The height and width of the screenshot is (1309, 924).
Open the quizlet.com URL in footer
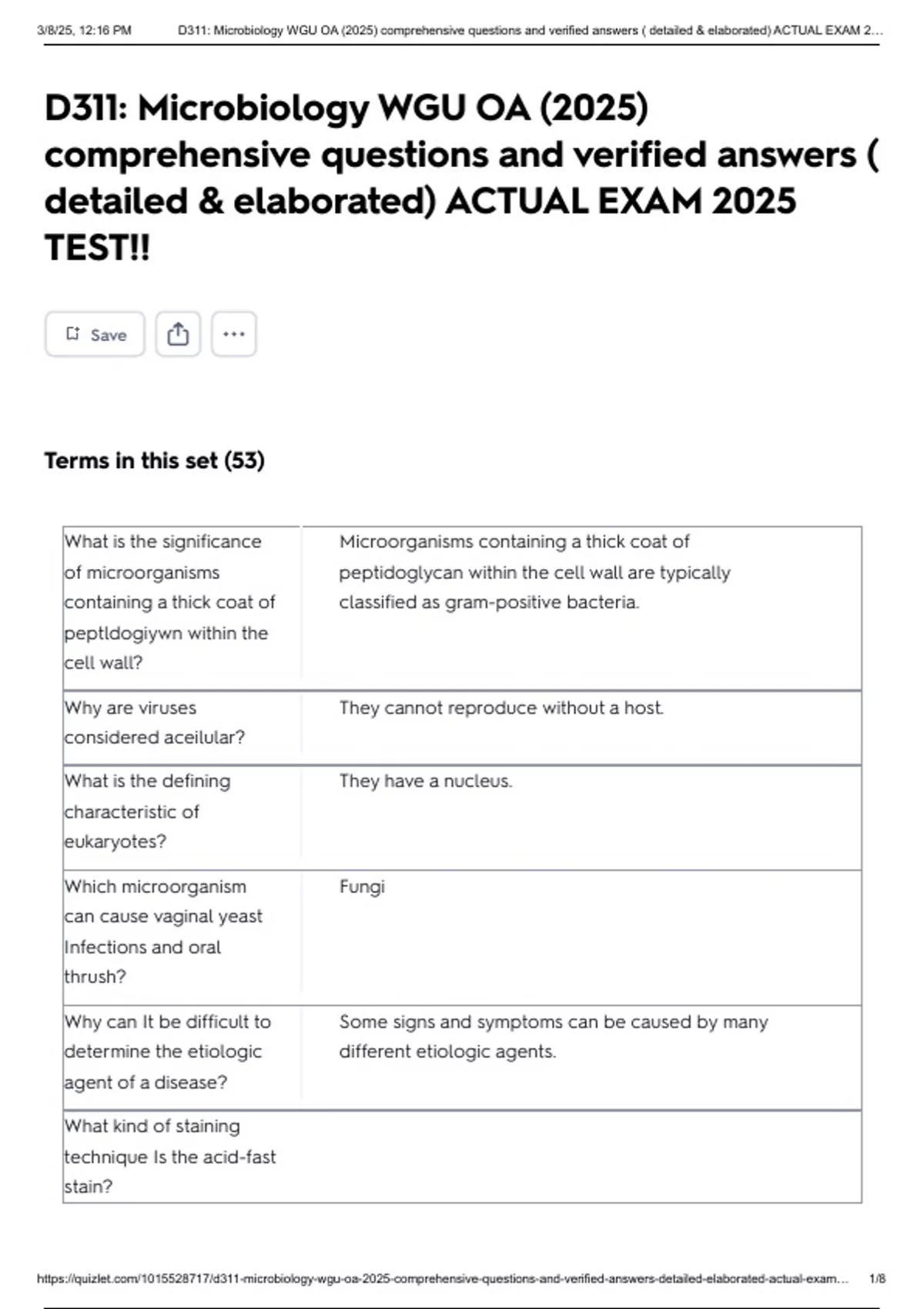pyautogui.click(x=443, y=1279)
